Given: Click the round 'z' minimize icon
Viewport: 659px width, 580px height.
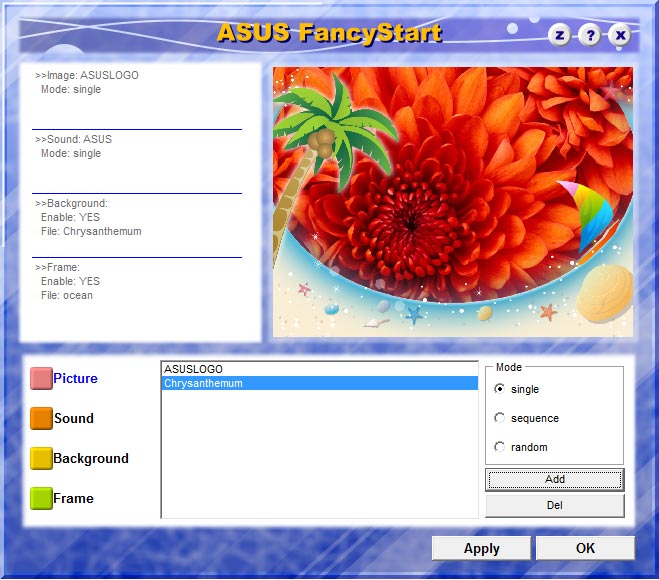Looking at the screenshot, I should coord(559,35).
